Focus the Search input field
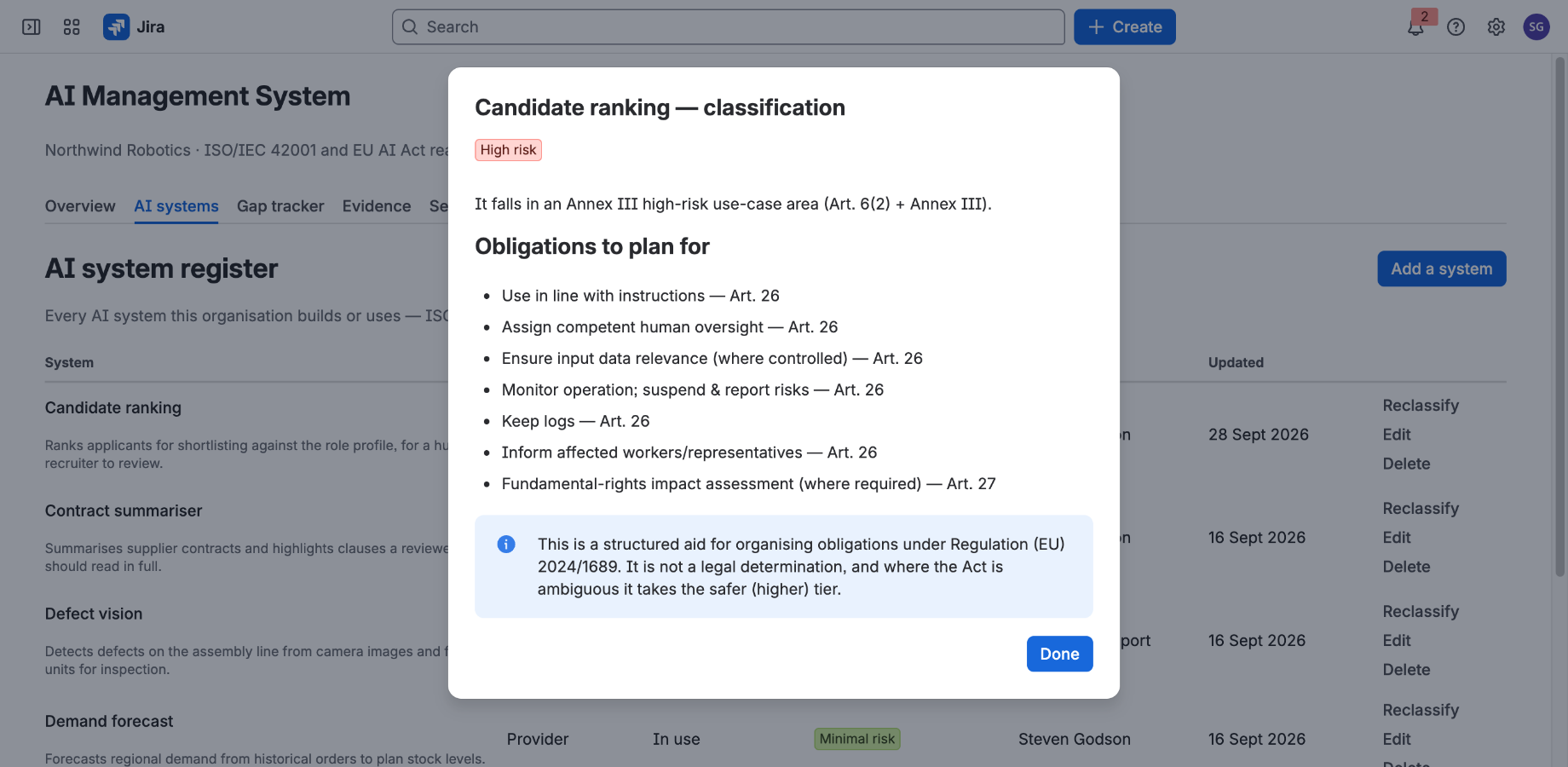This screenshot has height=767, width=1568. pyautogui.click(x=728, y=27)
